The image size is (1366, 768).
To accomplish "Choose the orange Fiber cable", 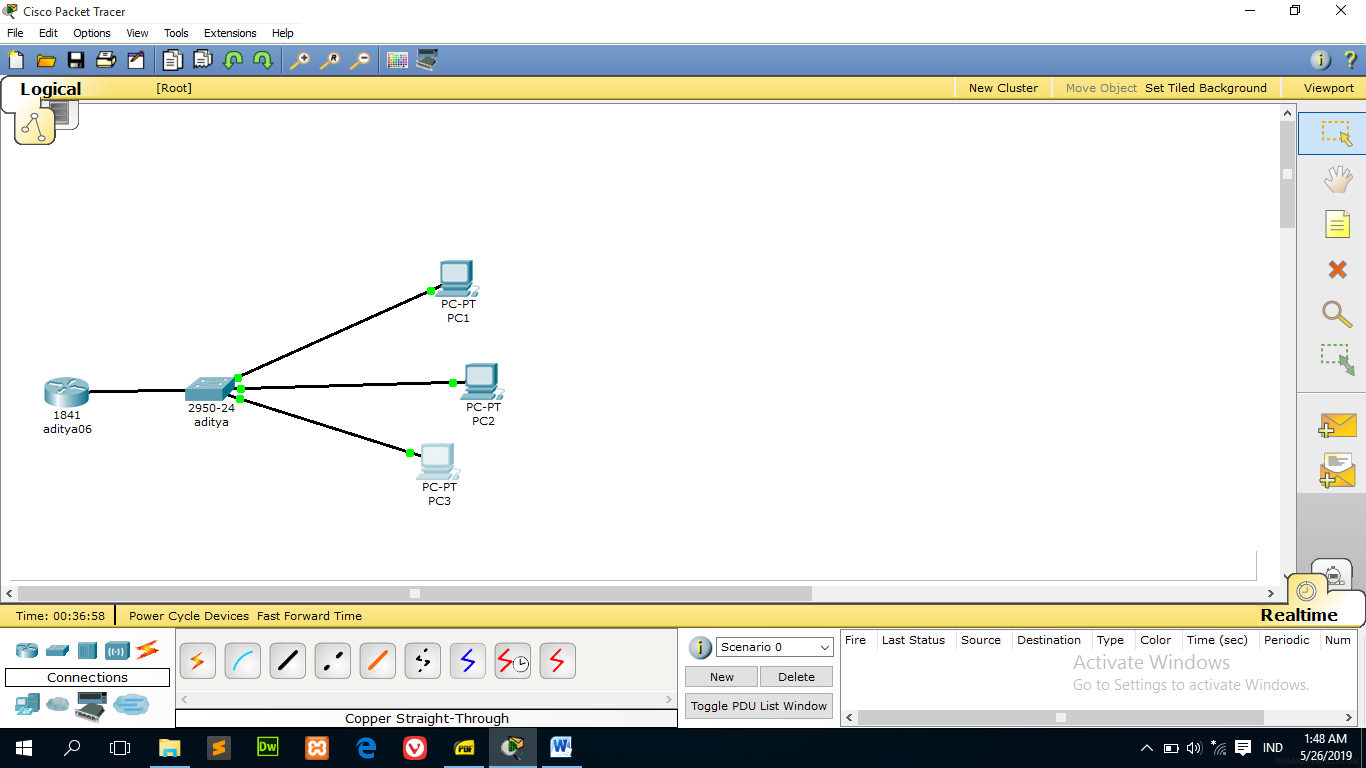I will tap(377, 661).
